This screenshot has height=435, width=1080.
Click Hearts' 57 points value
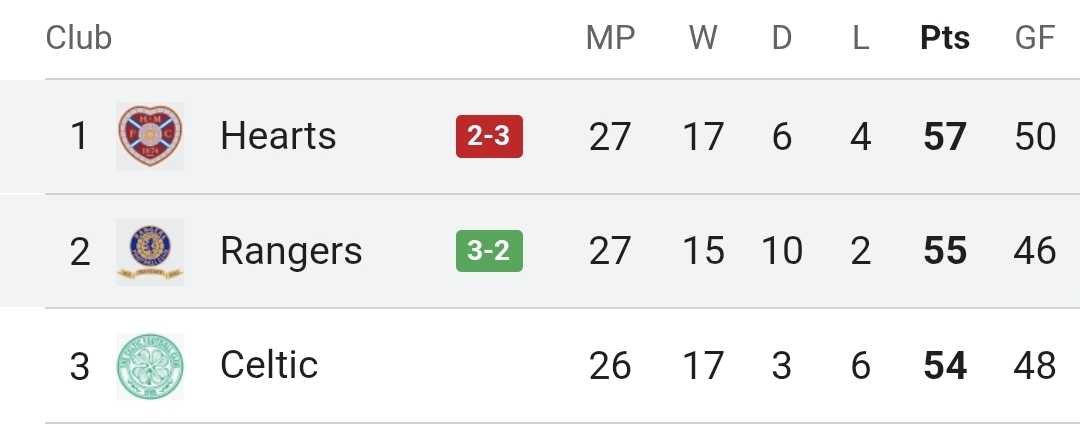pyautogui.click(x=945, y=136)
